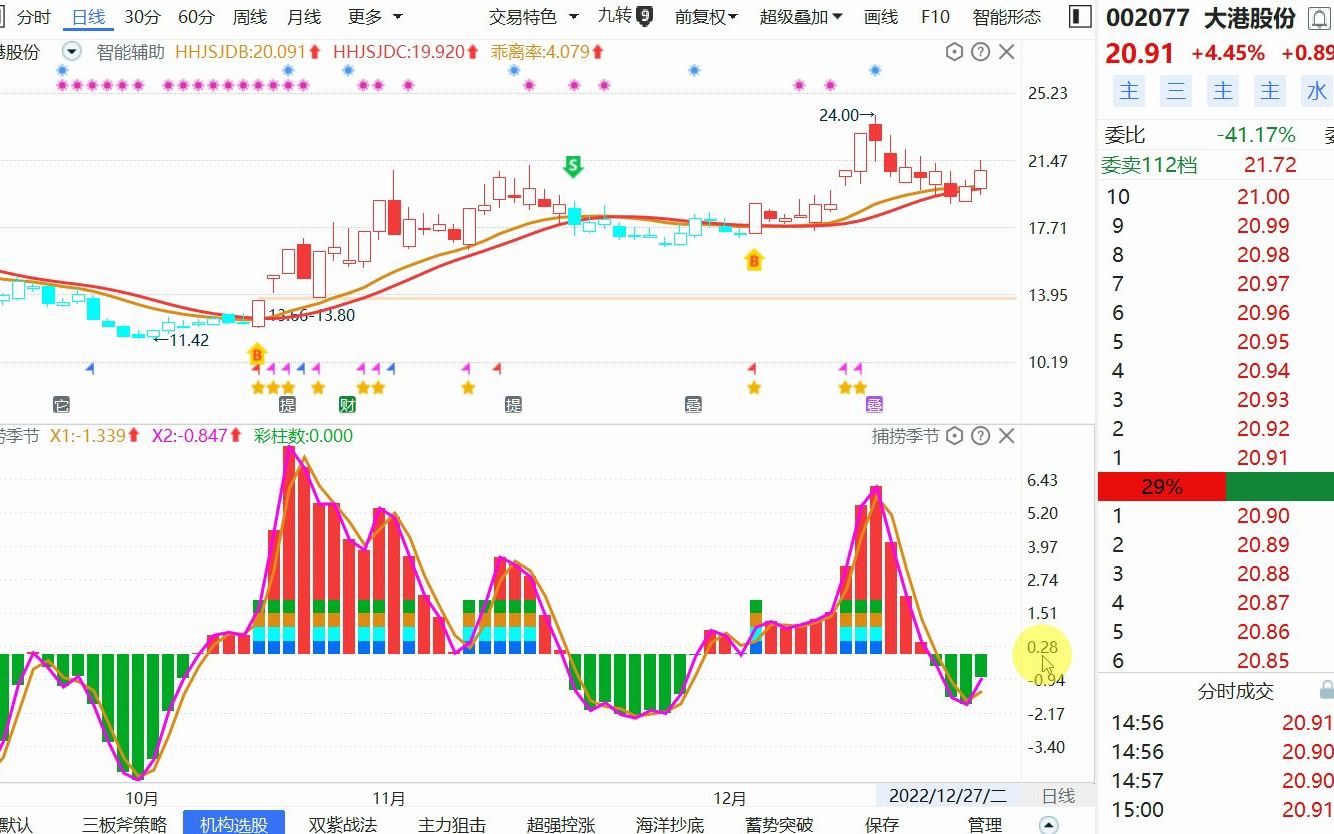Click the 分时成交 section header

point(1236,691)
